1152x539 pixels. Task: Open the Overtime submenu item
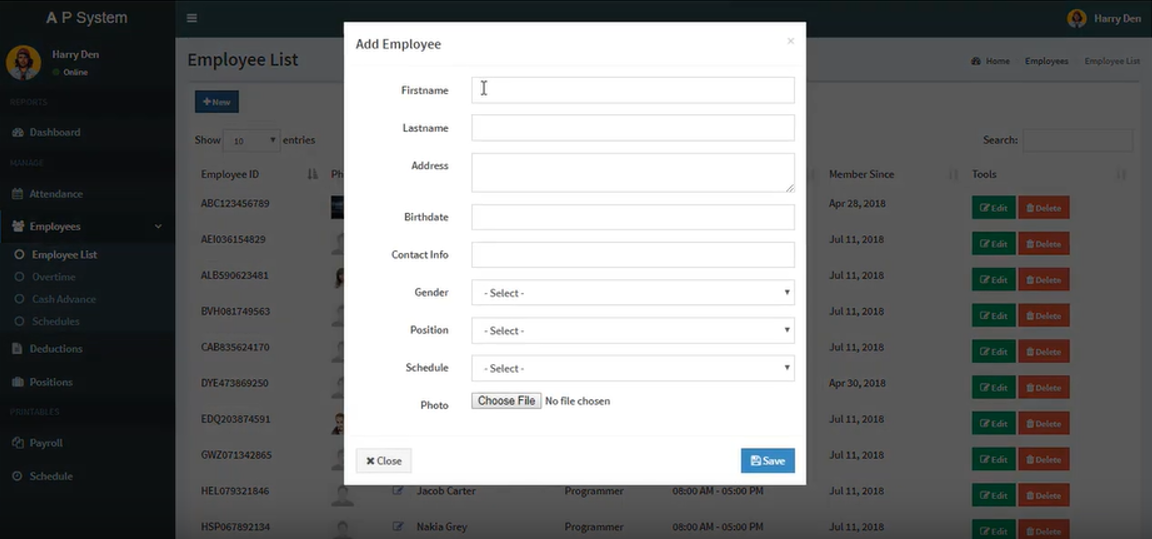click(54, 278)
